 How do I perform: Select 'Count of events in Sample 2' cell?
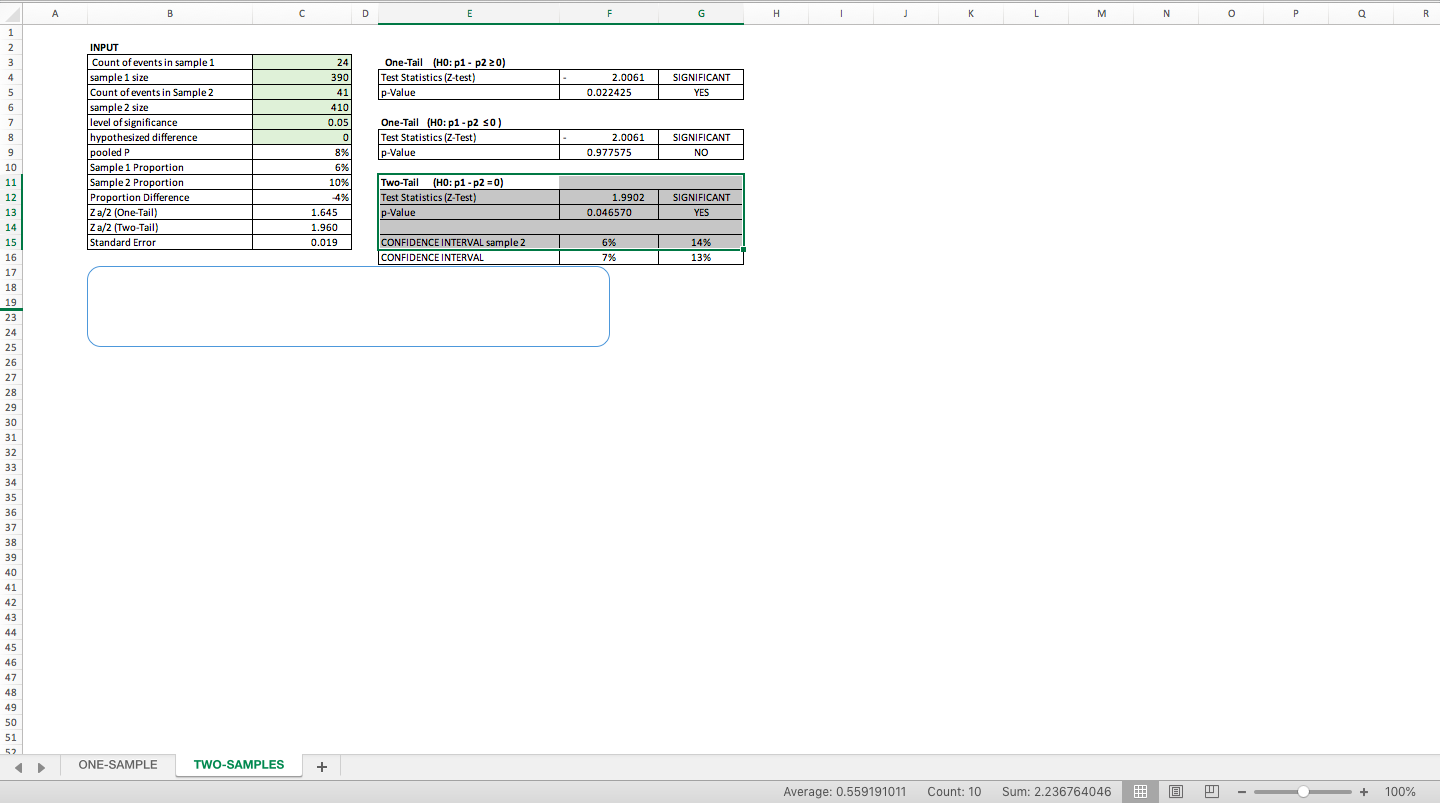pyautogui.click(x=169, y=92)
